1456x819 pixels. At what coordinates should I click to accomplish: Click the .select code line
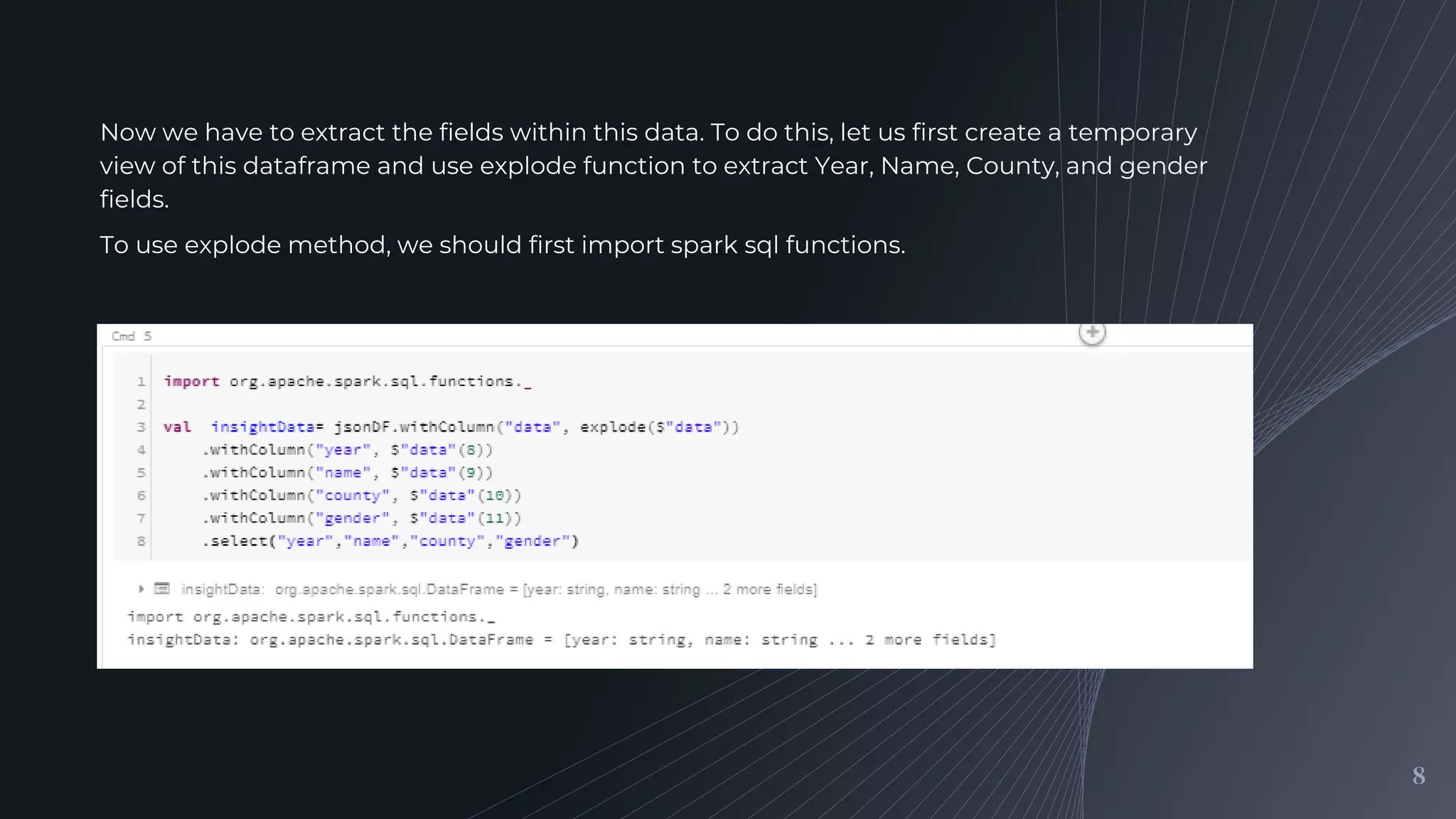390,541
